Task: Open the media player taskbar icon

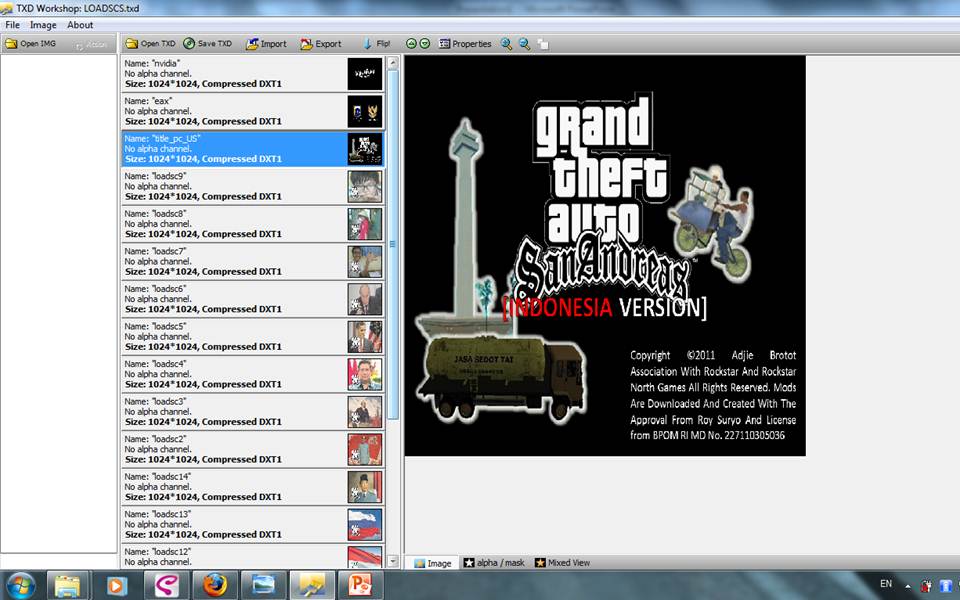Action: [117, 585]
